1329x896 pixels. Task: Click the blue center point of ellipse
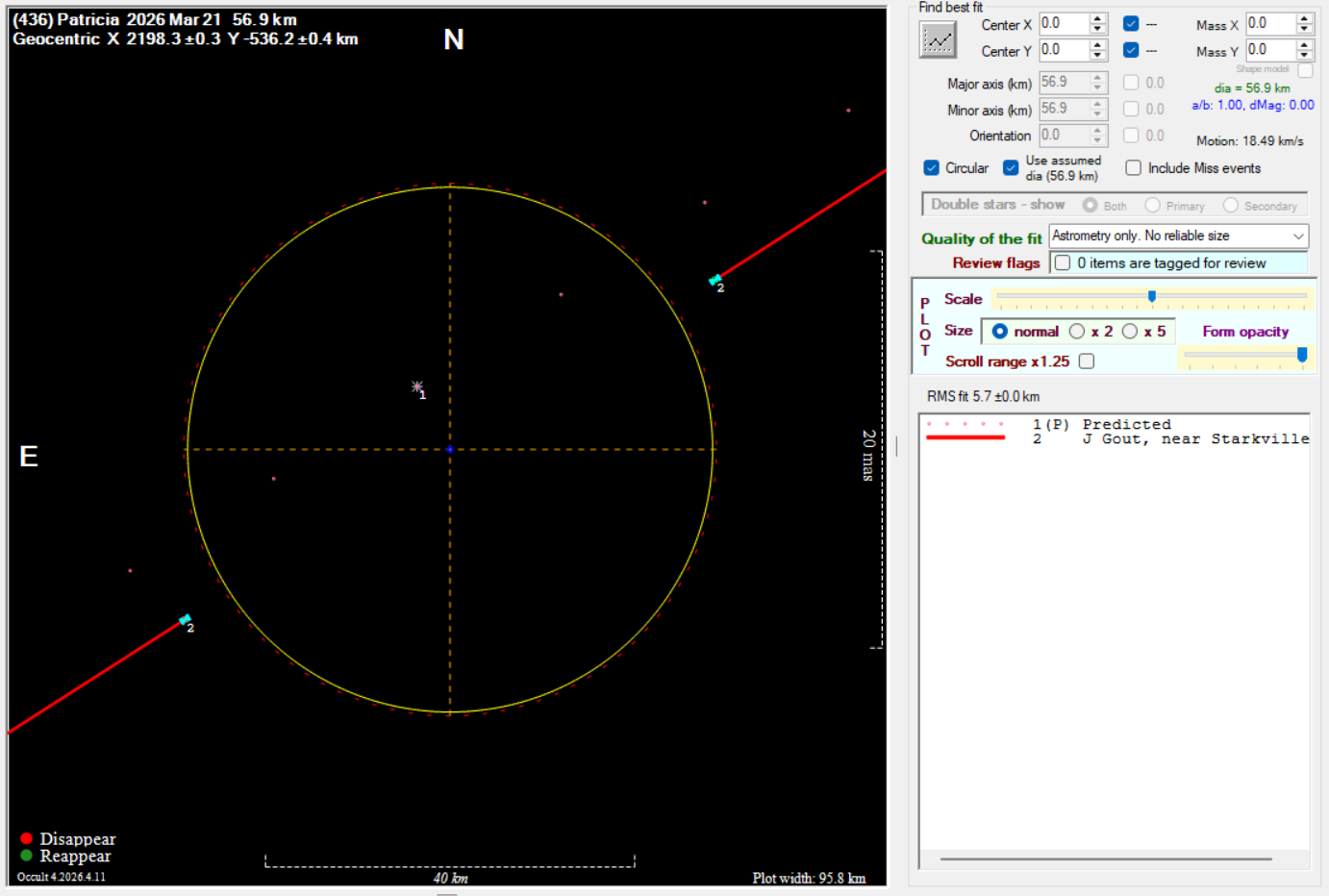(x=449, y=449)
